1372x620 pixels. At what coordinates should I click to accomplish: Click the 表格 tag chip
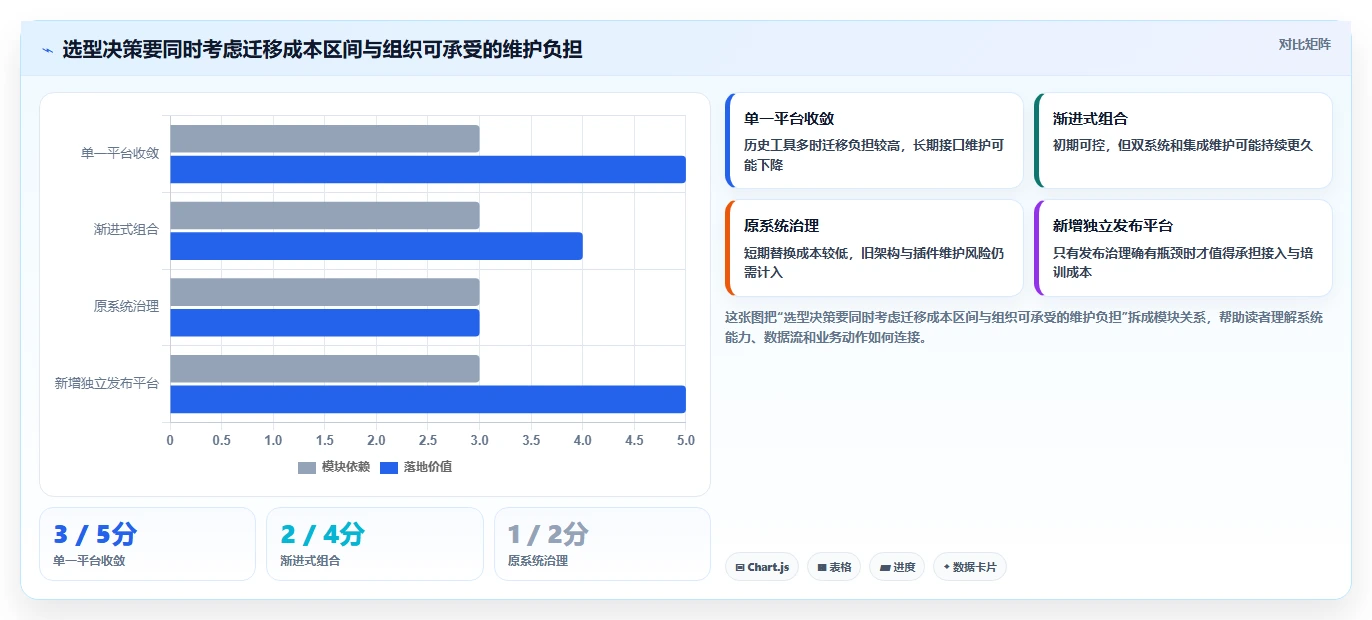coord(834,567)
